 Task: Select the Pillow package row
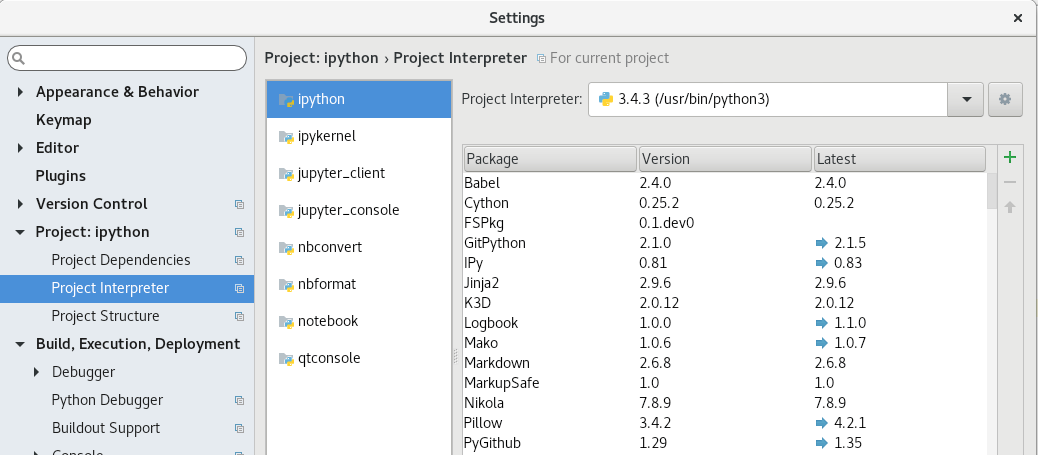(x=484, y=423)
